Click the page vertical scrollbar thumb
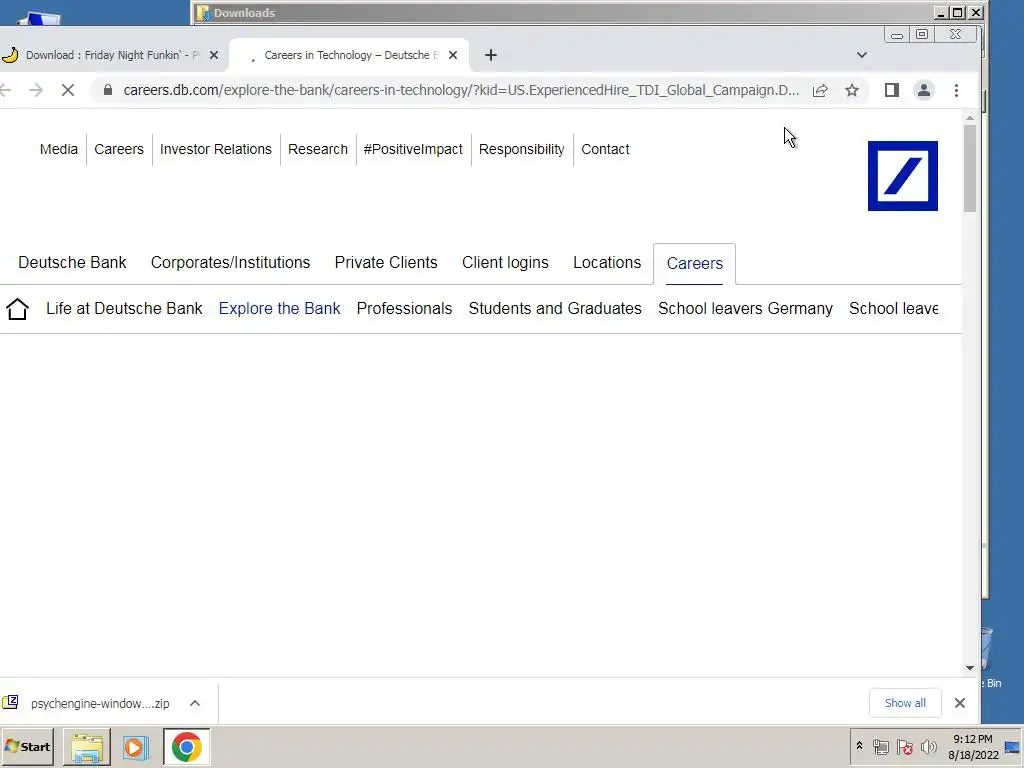 click(970, 168)
